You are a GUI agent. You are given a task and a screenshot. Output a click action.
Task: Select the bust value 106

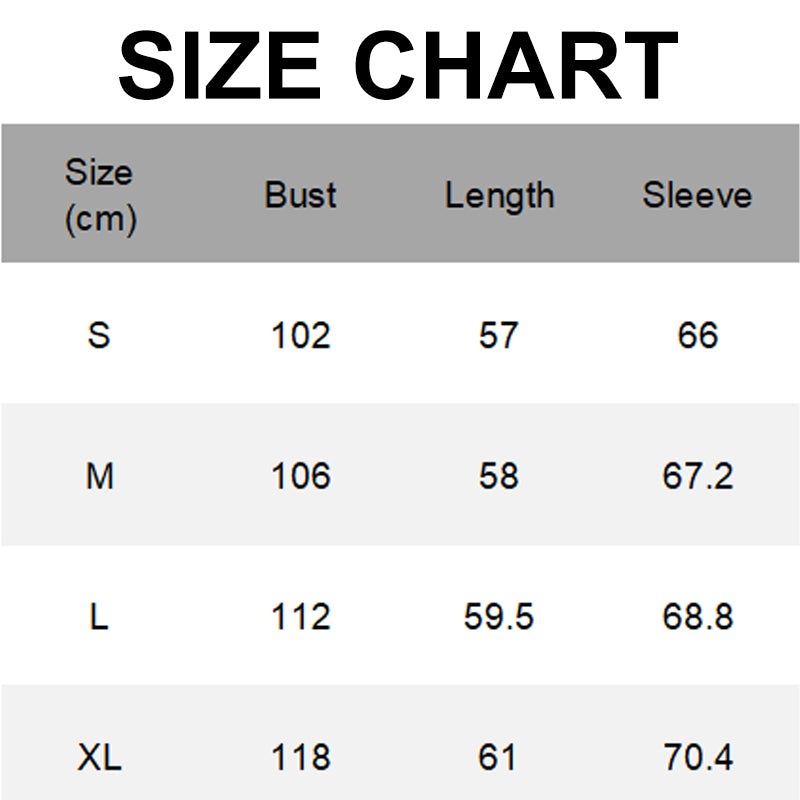(300, 476)
